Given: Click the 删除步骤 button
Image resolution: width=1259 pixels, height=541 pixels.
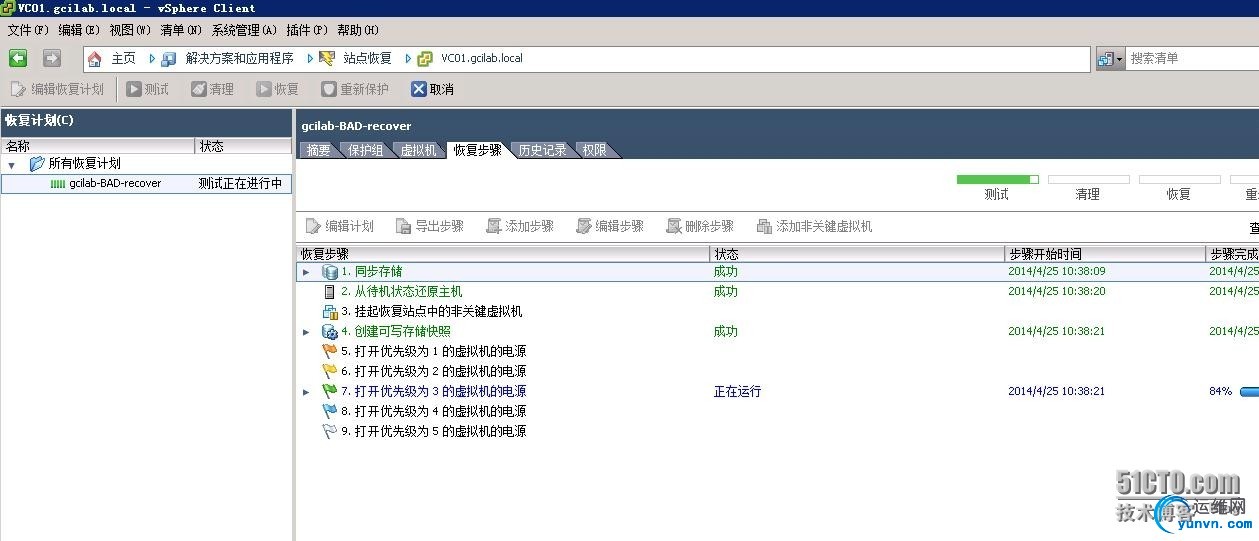Looking at the screenshot, I should pos(699,226).
